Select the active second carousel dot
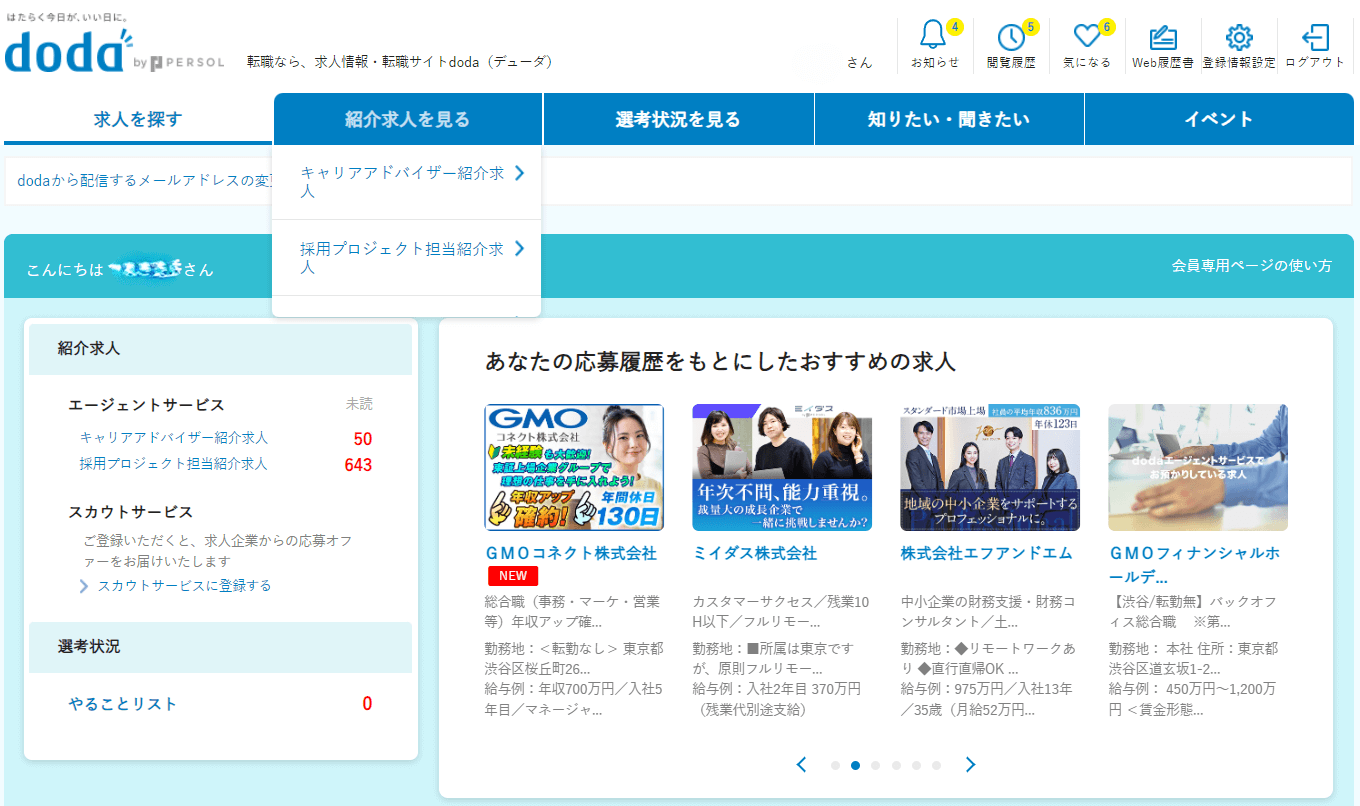The width and height of the screenshot is (1360, 806). click(x=855, y=765)
